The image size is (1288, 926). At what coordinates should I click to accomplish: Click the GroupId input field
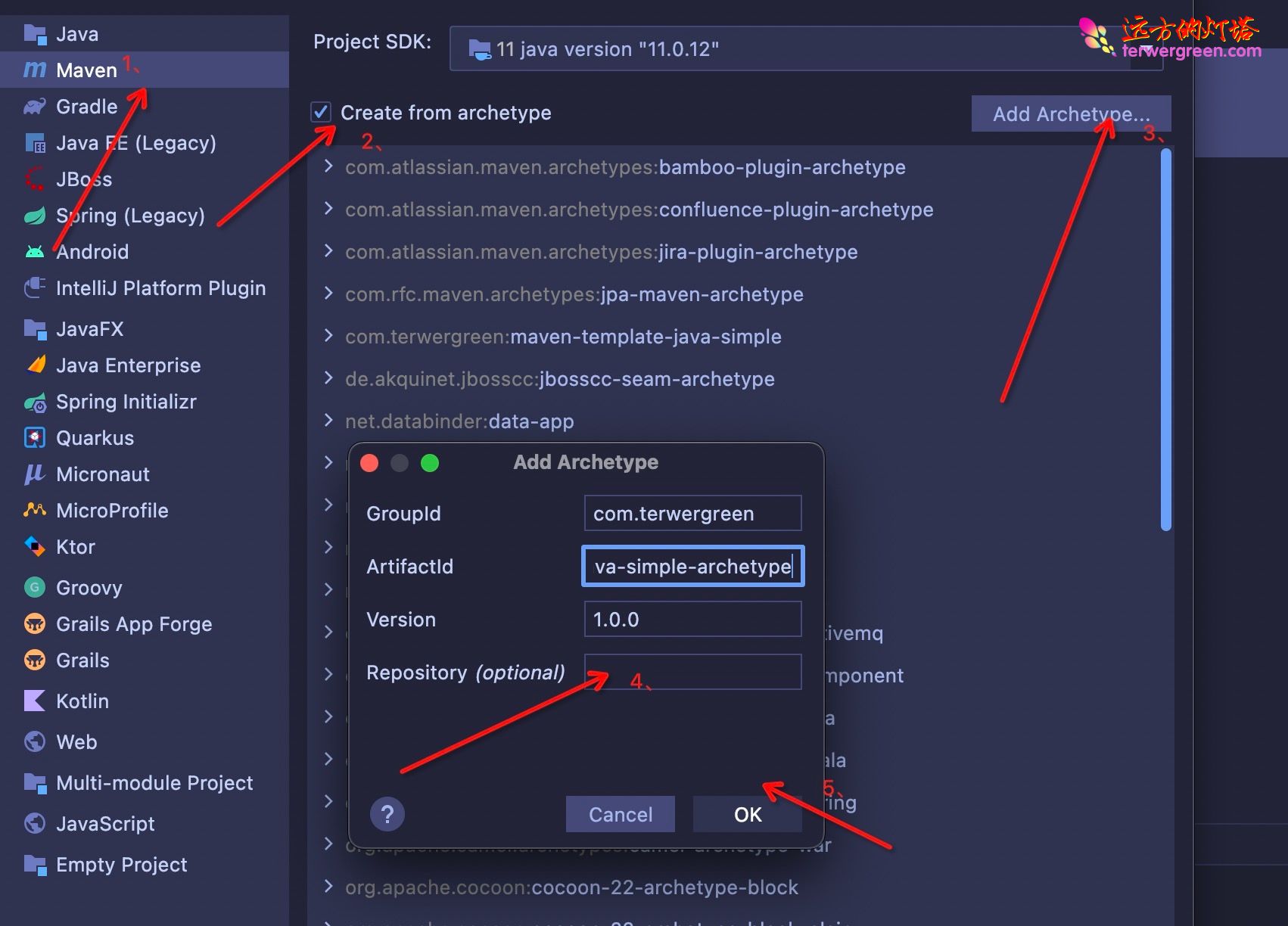pos(692,513)
